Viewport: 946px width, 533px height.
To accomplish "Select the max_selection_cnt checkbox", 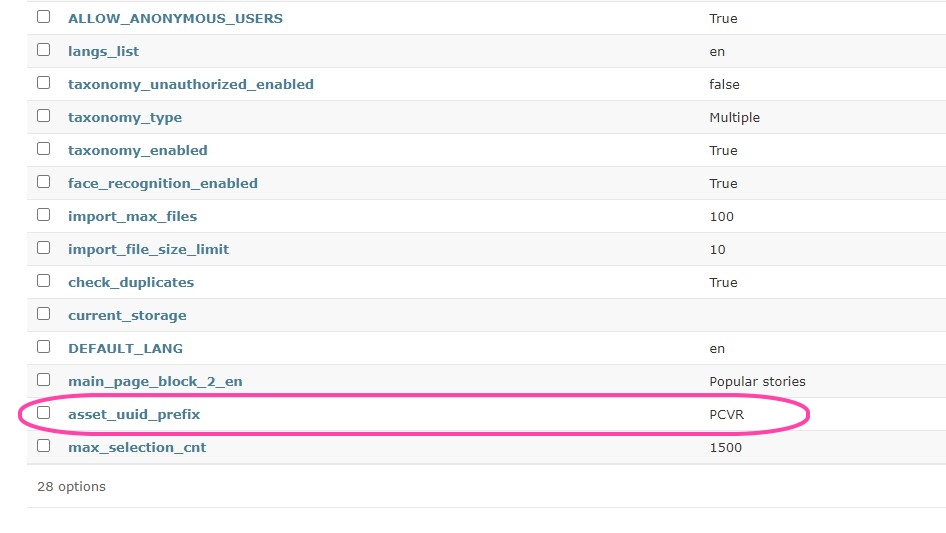I will (43, 445).
